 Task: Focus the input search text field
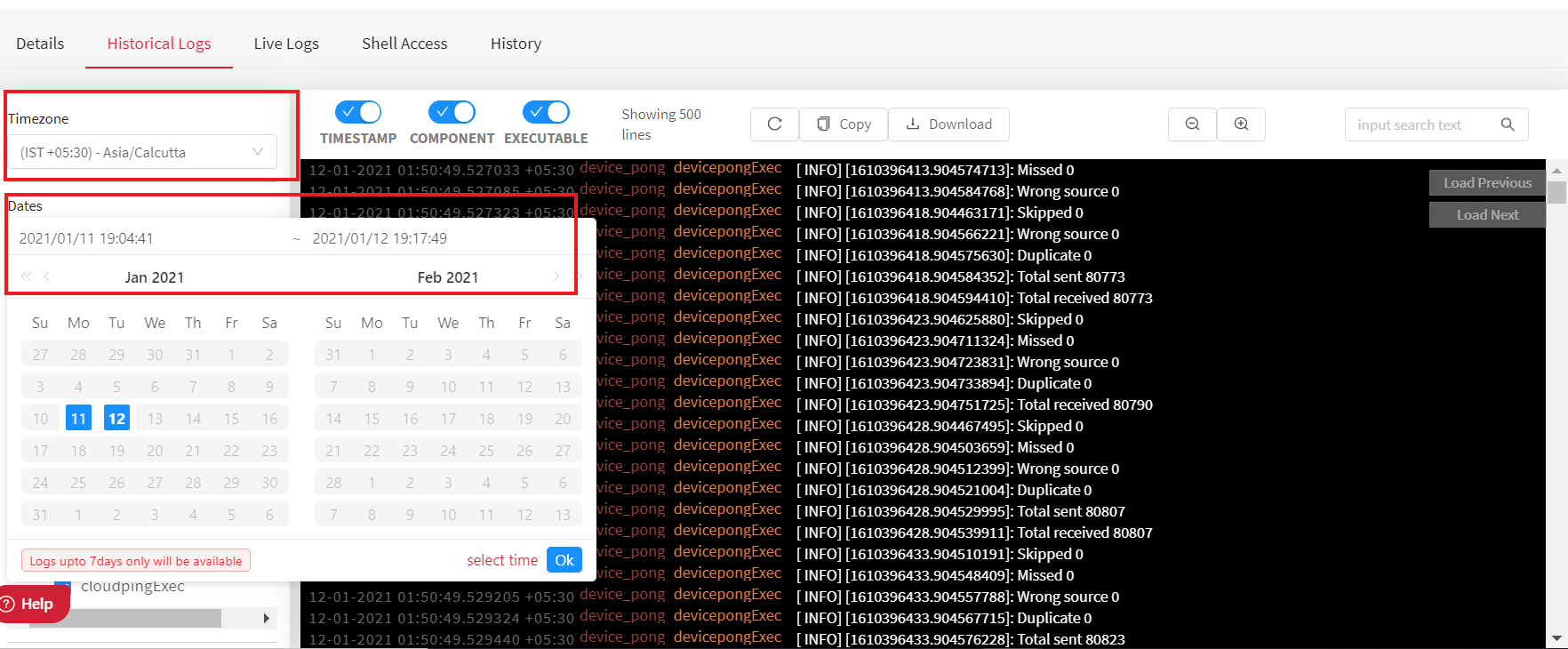(x=1420, y=124)
